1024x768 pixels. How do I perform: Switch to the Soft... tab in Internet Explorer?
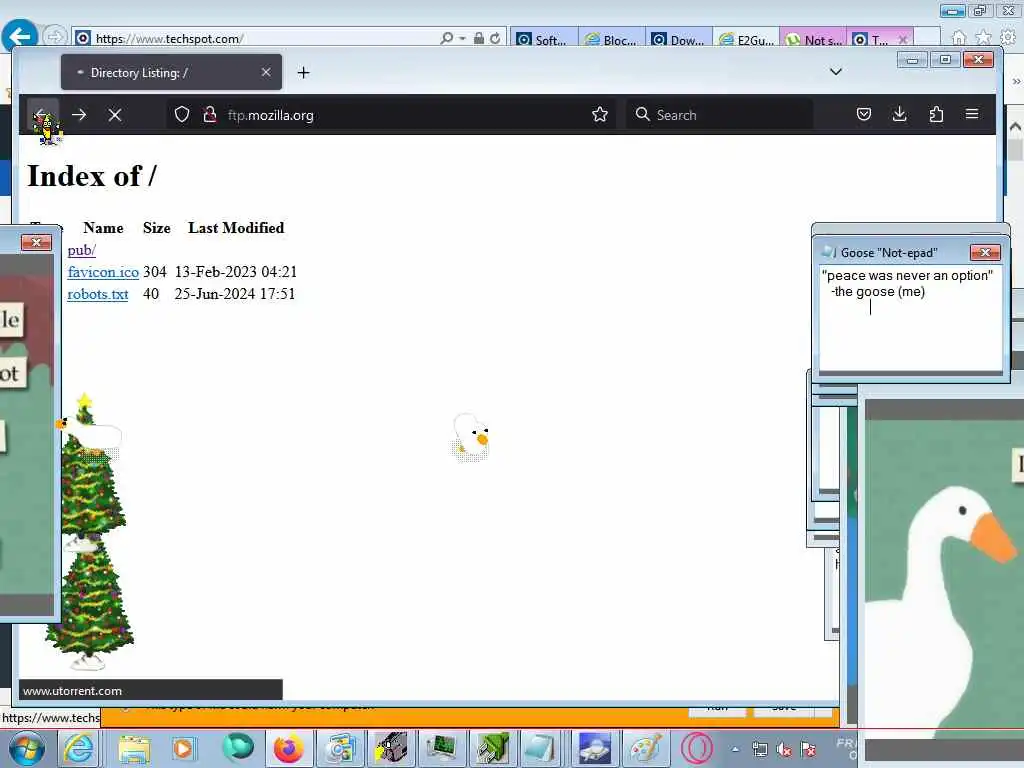tap(543, 39)
